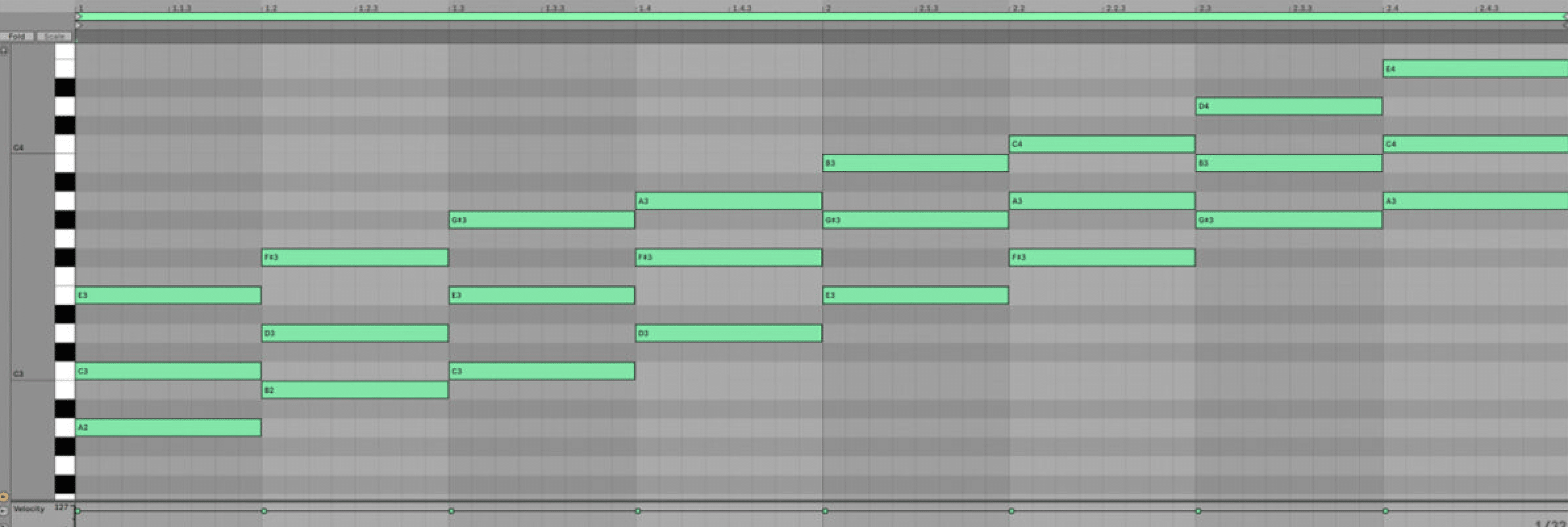Select the E3 note at beat 1.3
1568x527 pixels.
(x=542, y=295)
